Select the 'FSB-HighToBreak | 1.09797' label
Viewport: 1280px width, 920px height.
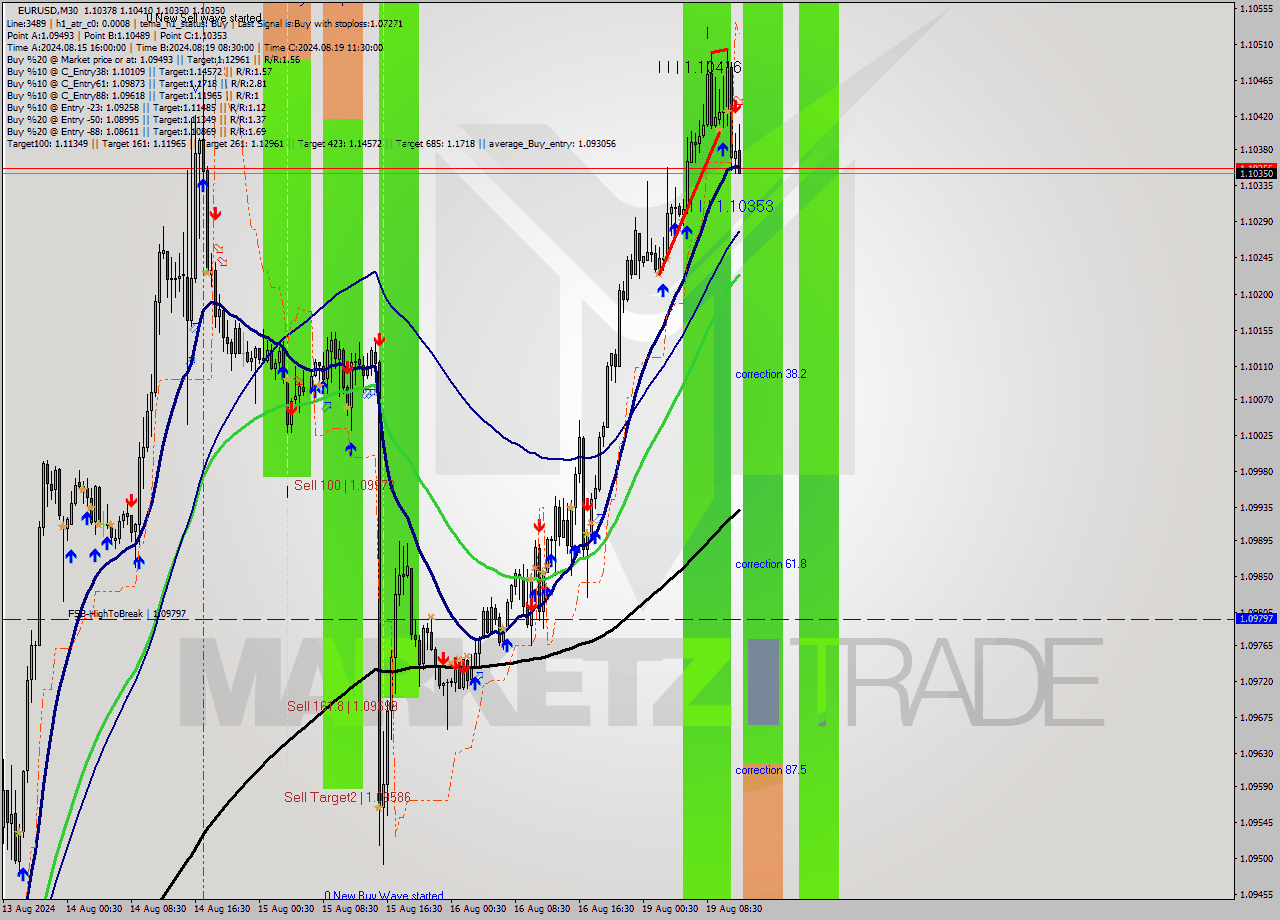[127, 614]
